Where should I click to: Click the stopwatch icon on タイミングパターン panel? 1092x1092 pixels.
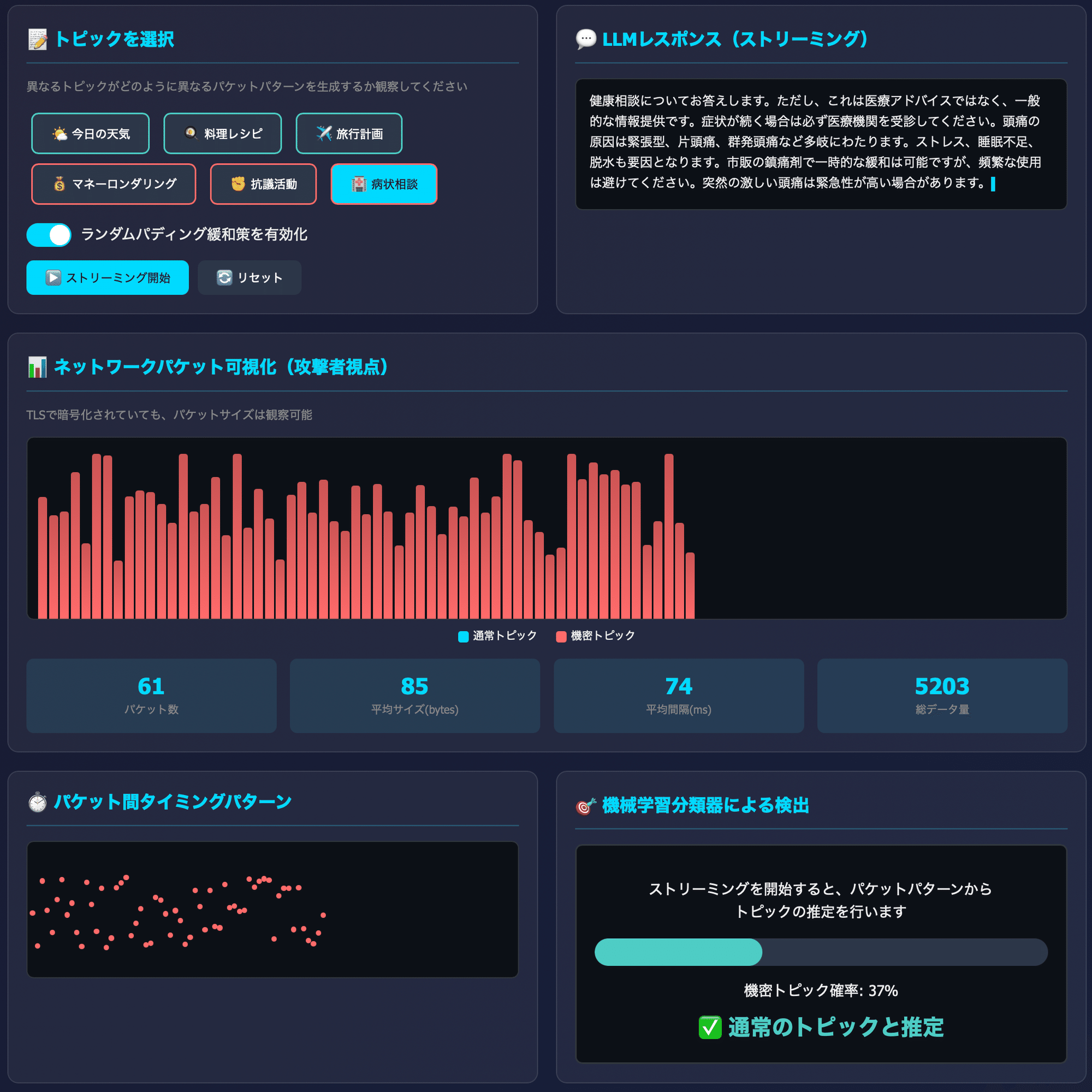(37, 802)
